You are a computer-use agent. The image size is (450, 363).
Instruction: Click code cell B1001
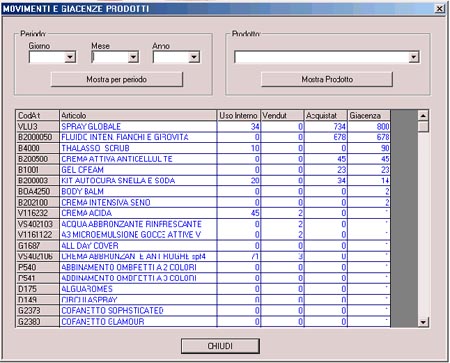(38, 170)
